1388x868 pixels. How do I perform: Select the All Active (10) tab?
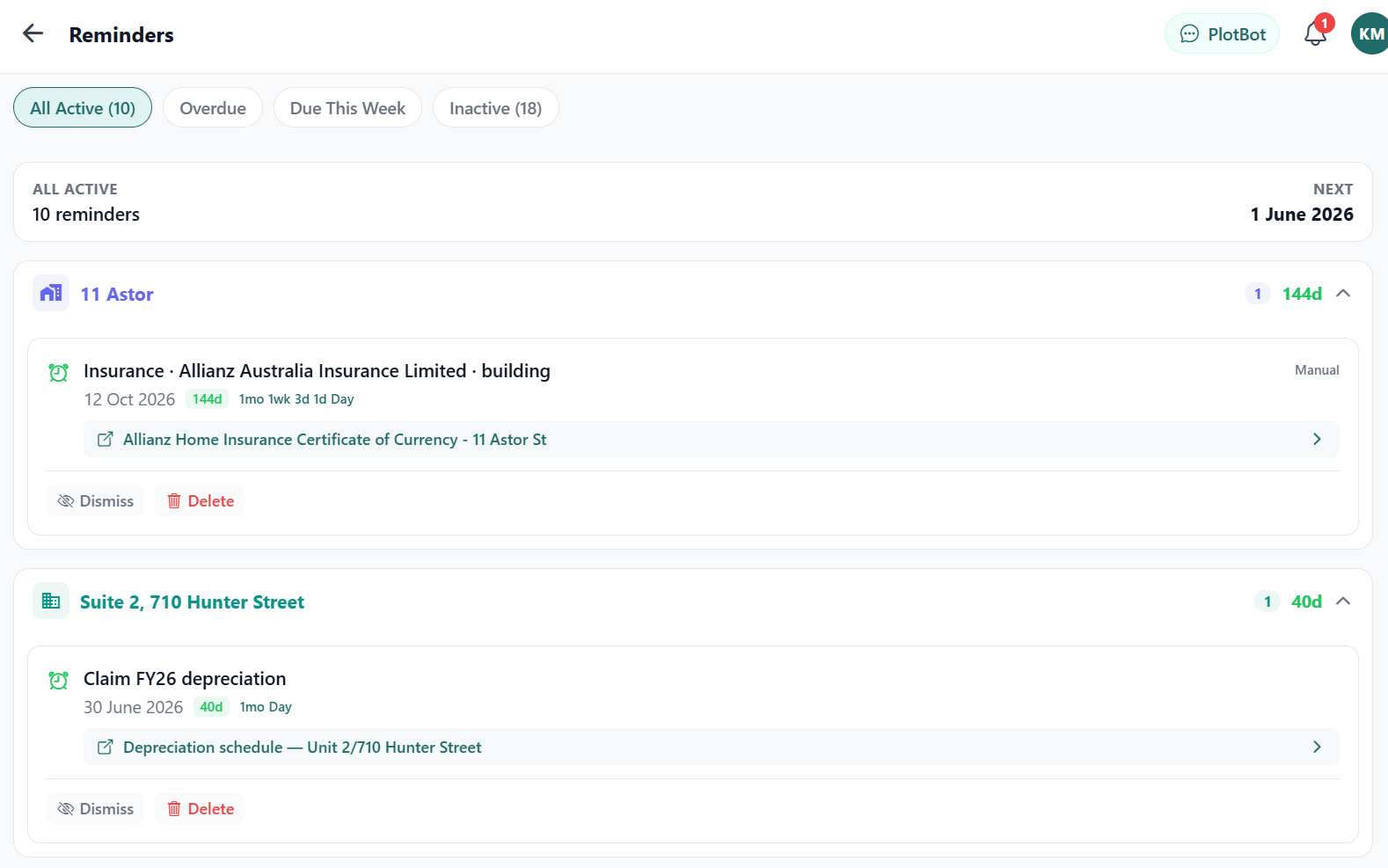(x=83, y=107)
